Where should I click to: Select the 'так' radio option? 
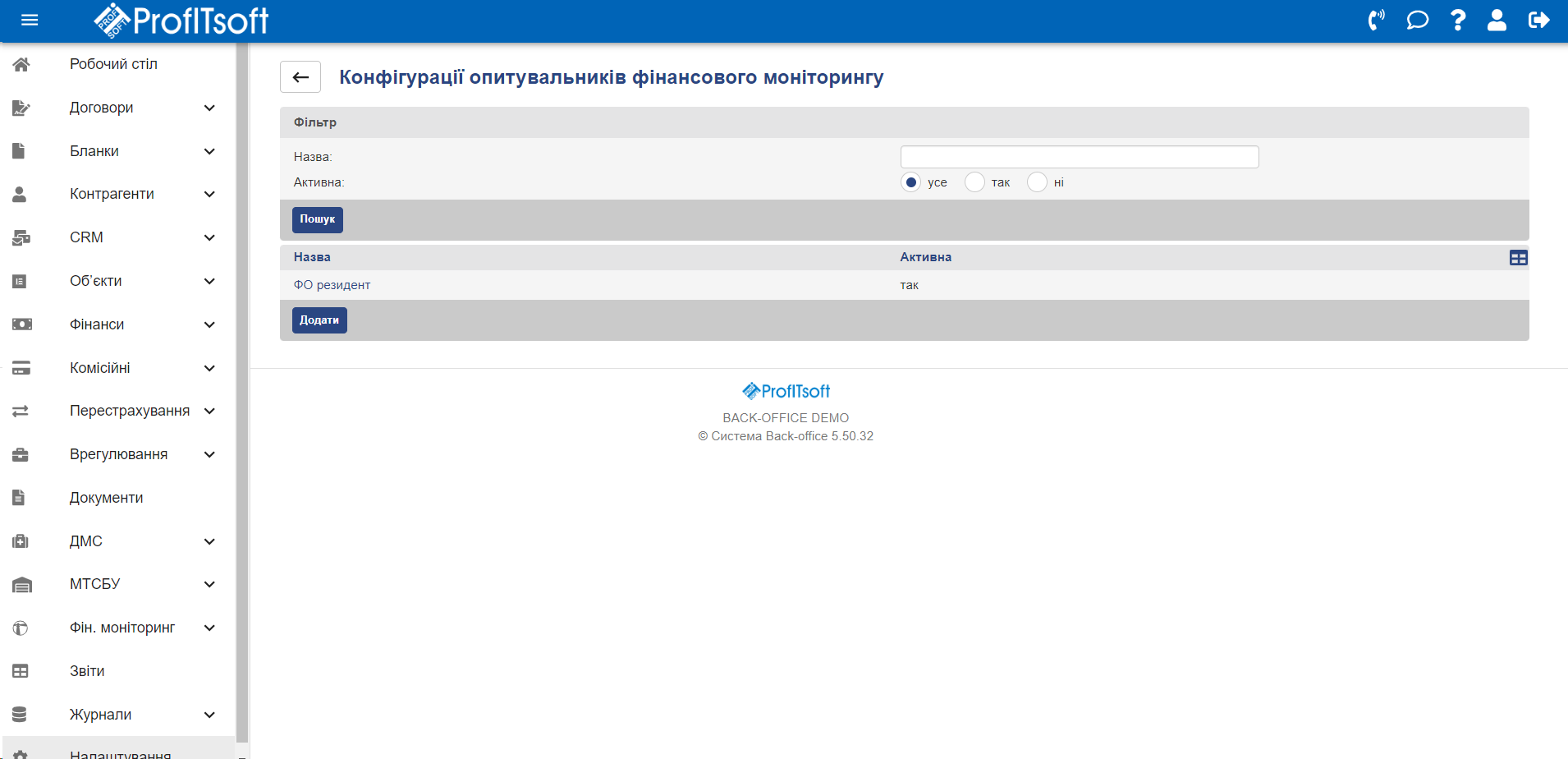(974, 182)
